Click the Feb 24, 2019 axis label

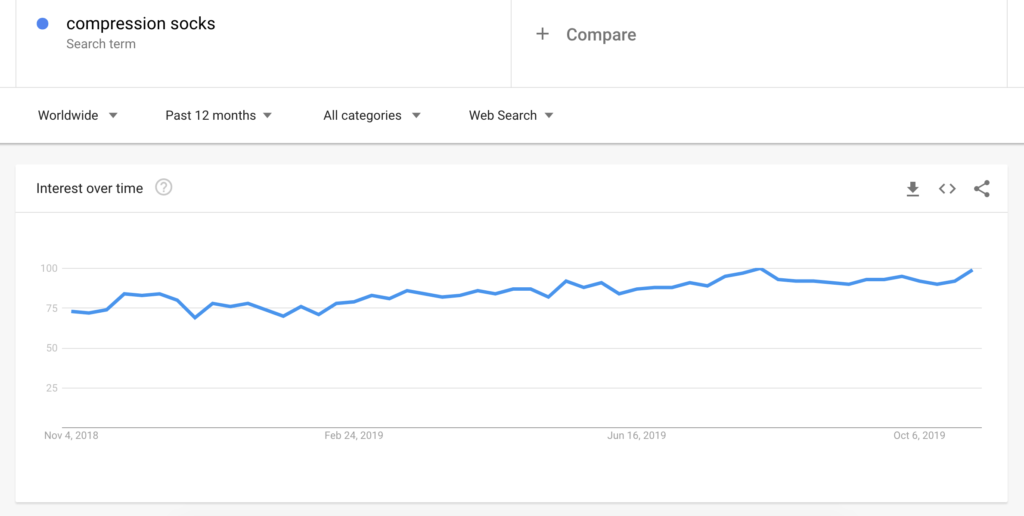(354, 435)
